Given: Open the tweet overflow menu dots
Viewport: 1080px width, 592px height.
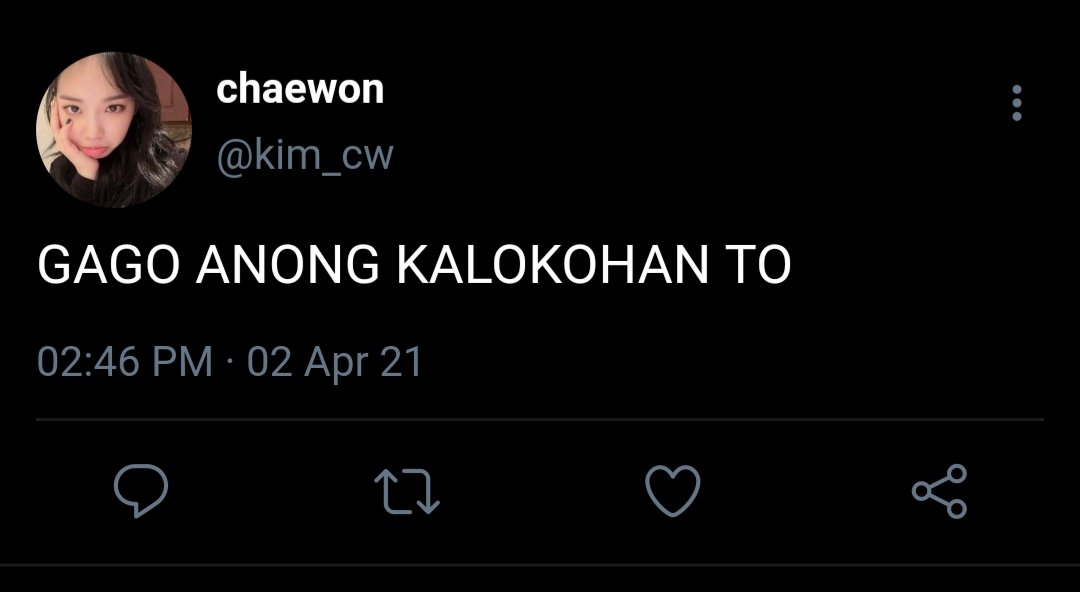Looking at the screenshot, I should tap(1017, 103).
